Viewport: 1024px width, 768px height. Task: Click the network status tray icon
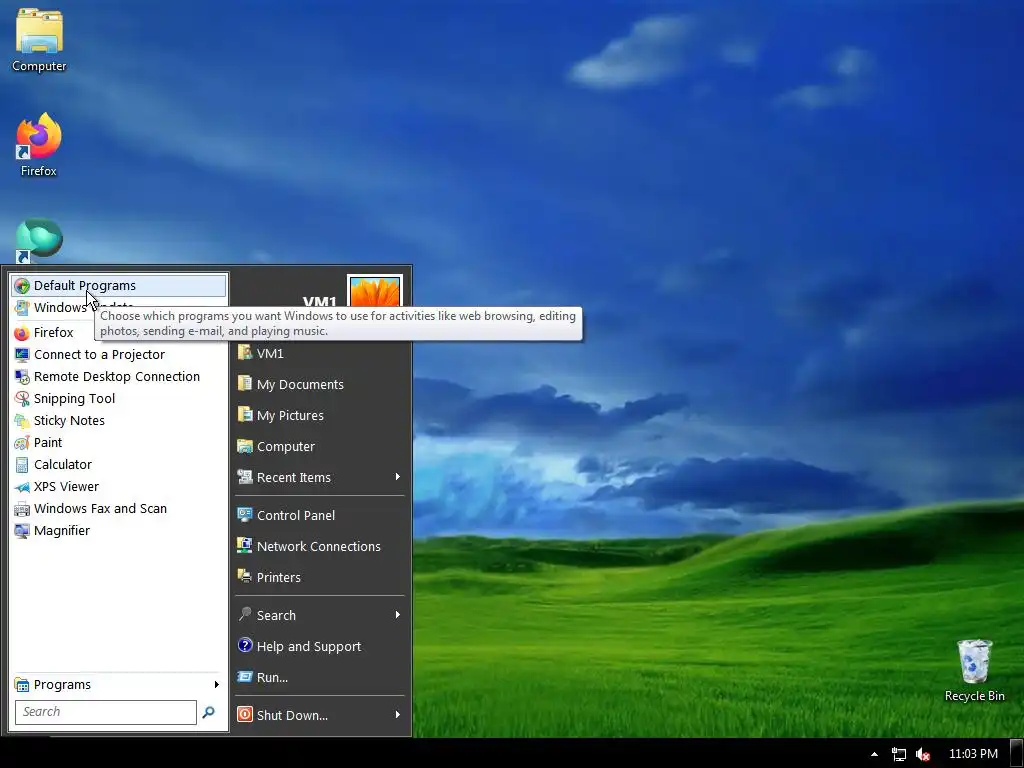pos(899,754)
